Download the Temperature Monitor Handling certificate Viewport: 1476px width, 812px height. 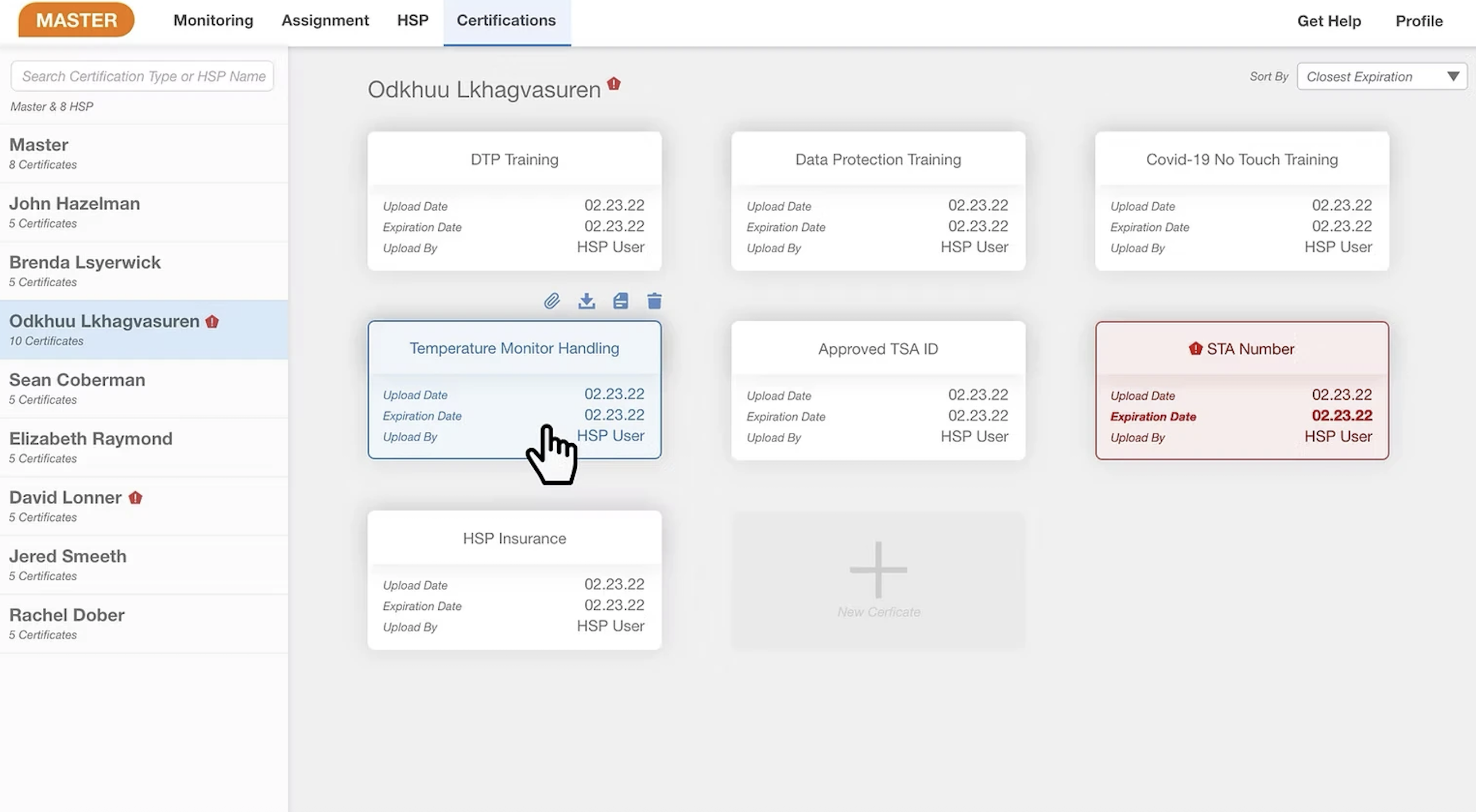click(586, 301)
